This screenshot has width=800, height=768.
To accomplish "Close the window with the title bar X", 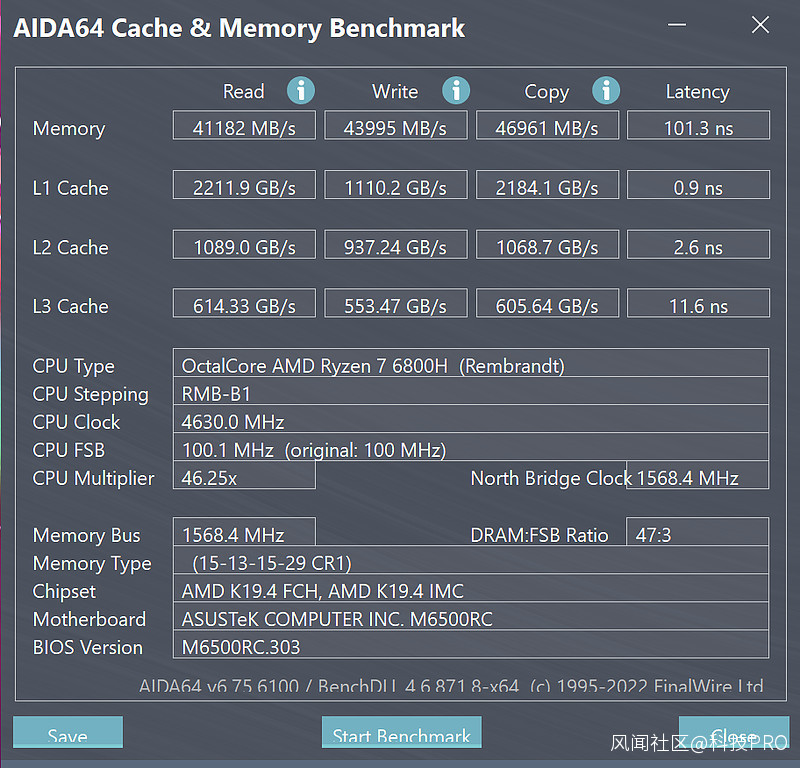I will pyautogui.click(x=760, y=26).
